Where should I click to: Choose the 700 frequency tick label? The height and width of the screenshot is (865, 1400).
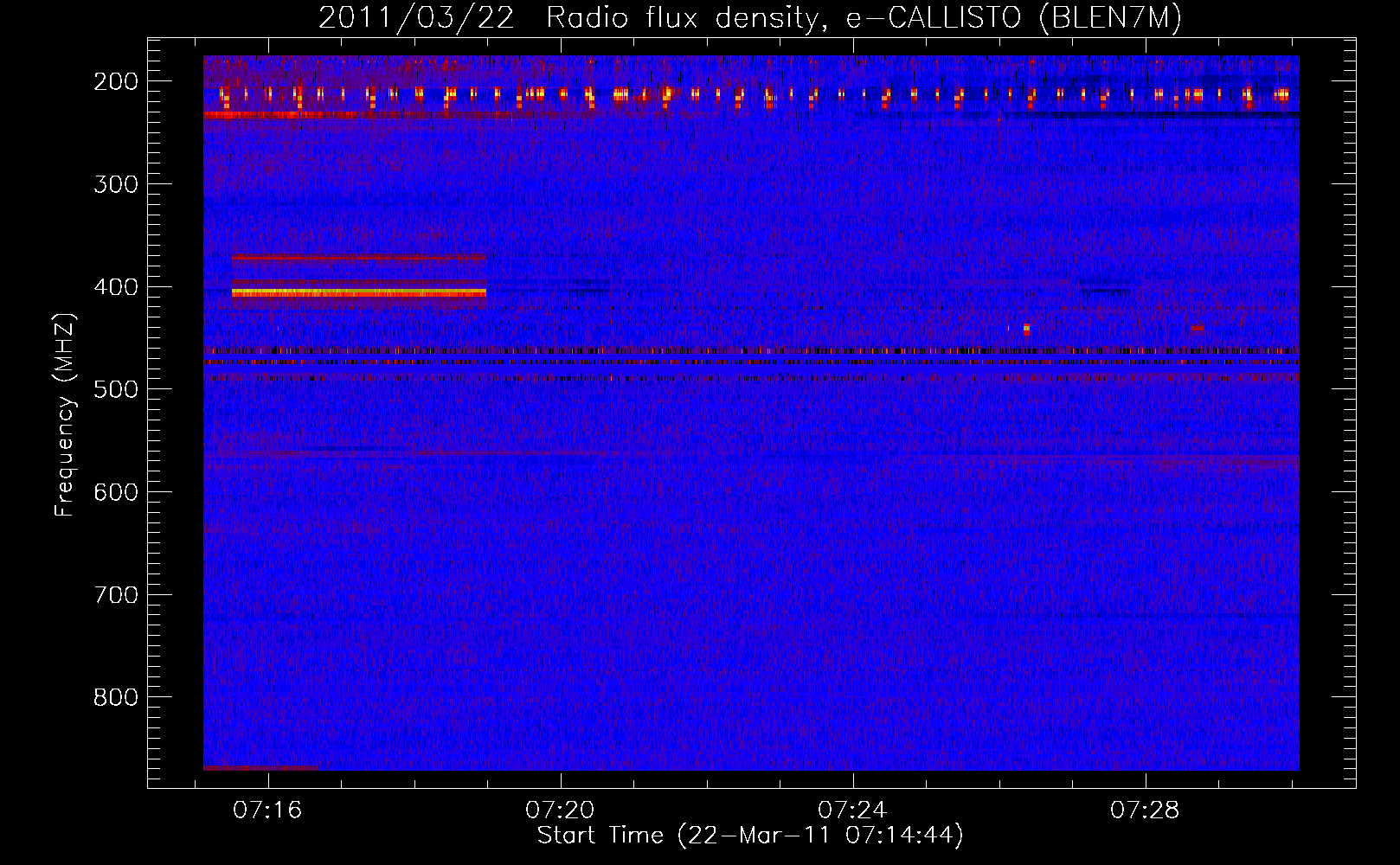[115, 595]
